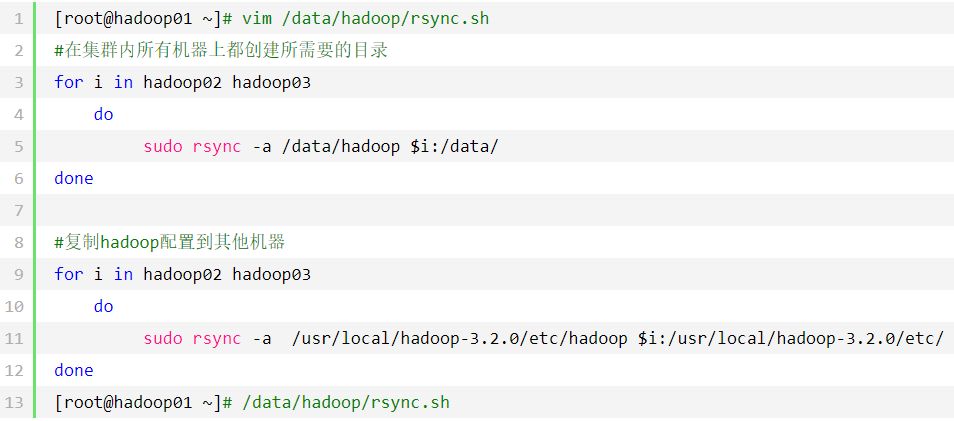Click the "rsync" command on line 11
This screenshot has height=421, width=954.
[217, 339]
